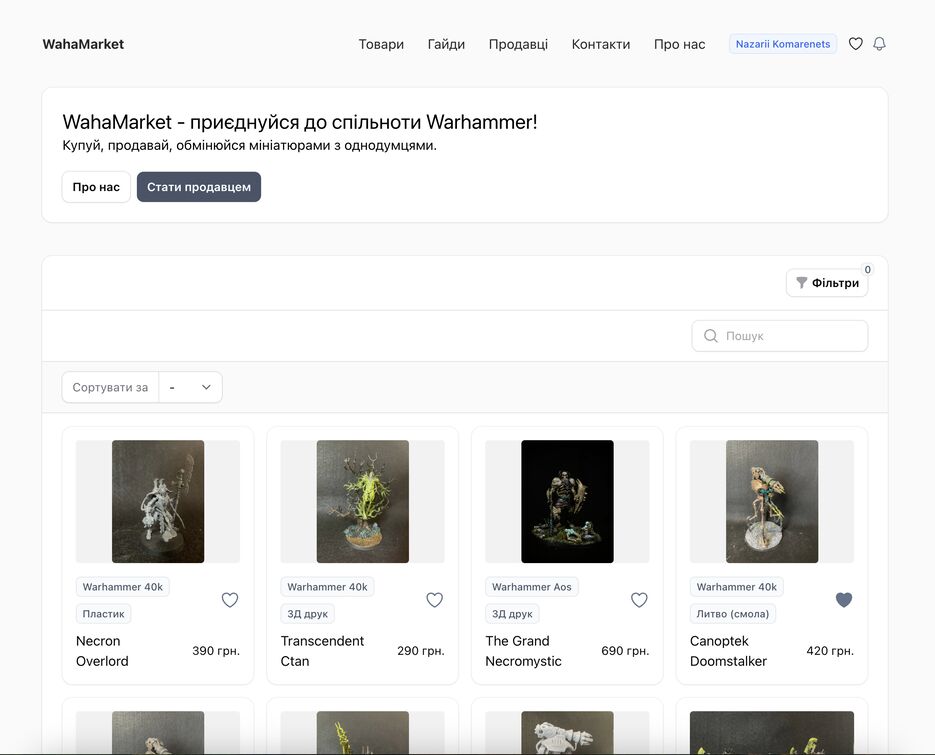935x755 pixels.
Task: Click the 690 грн. price
Action: (x=625, y=651)
